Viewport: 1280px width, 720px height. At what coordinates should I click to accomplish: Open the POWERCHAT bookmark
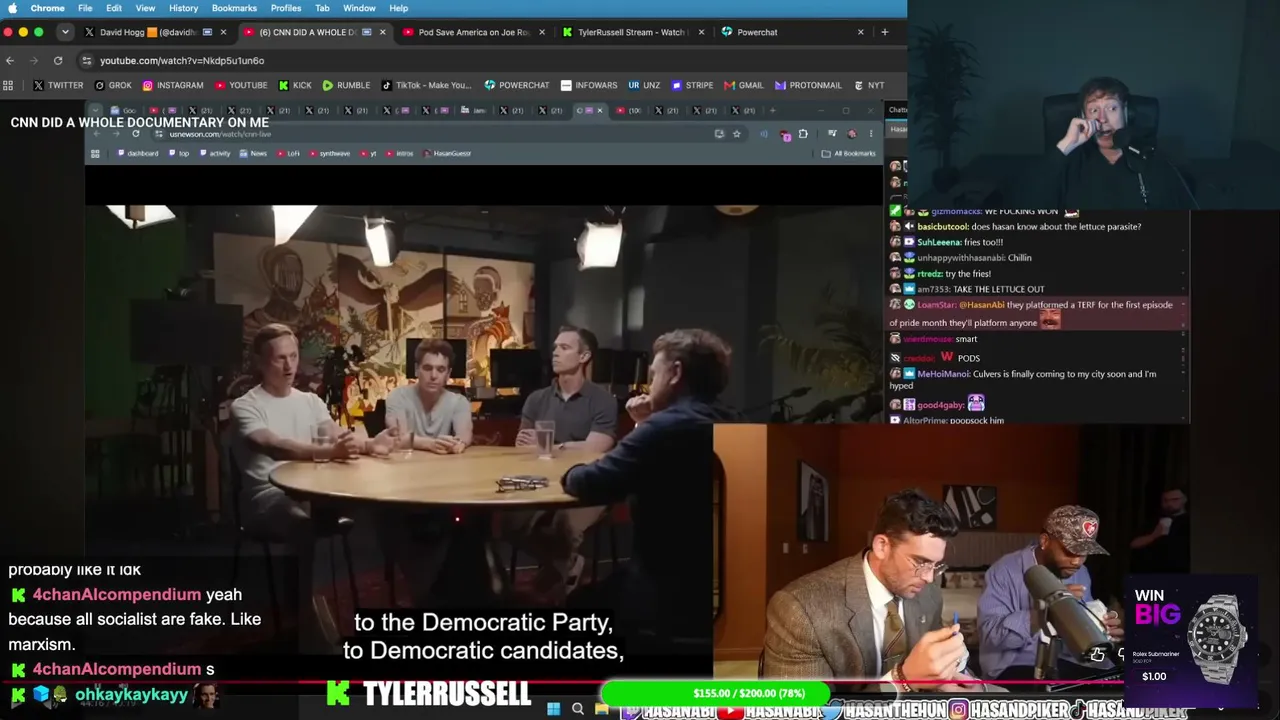[517, 85]
